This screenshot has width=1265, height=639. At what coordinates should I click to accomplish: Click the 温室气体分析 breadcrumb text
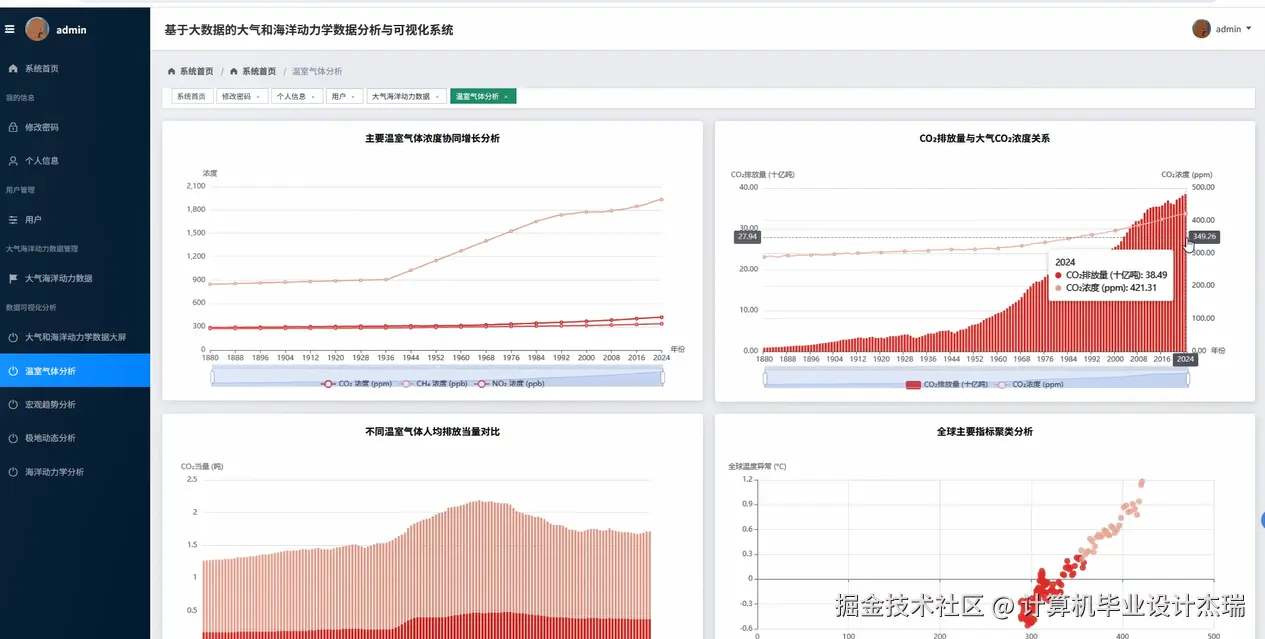click(x=317, y=71)
